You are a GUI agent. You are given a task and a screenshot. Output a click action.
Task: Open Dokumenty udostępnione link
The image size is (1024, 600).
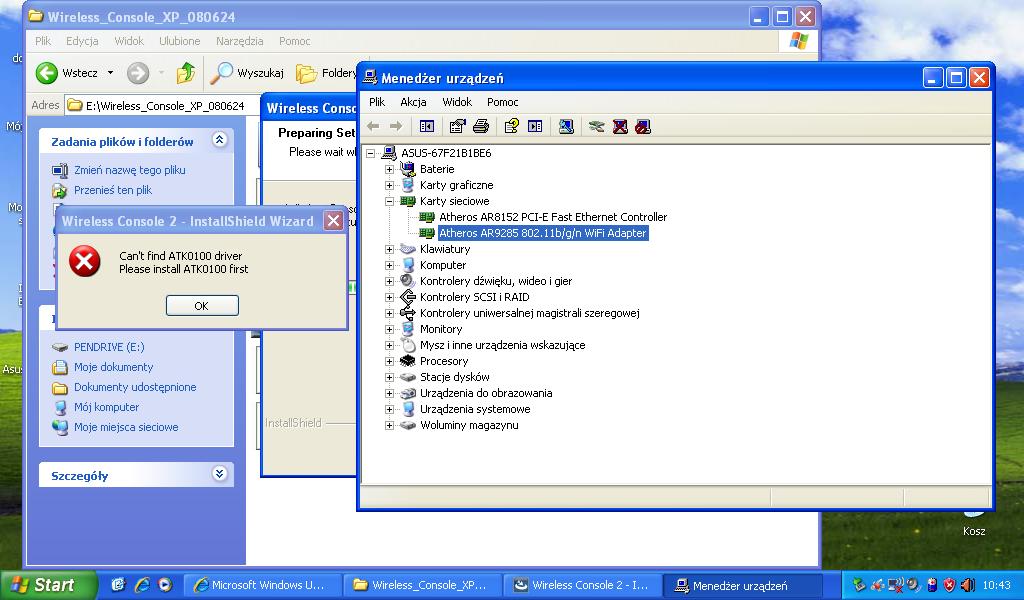tap(135, 387)
